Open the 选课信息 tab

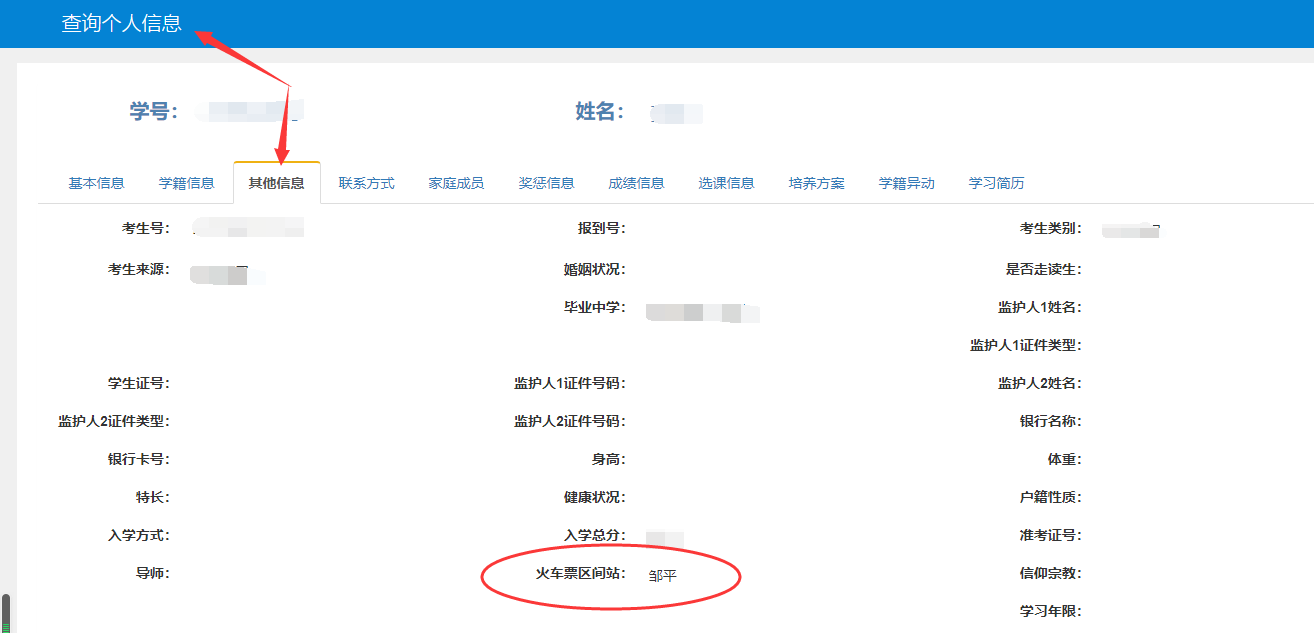click(726, 183)
